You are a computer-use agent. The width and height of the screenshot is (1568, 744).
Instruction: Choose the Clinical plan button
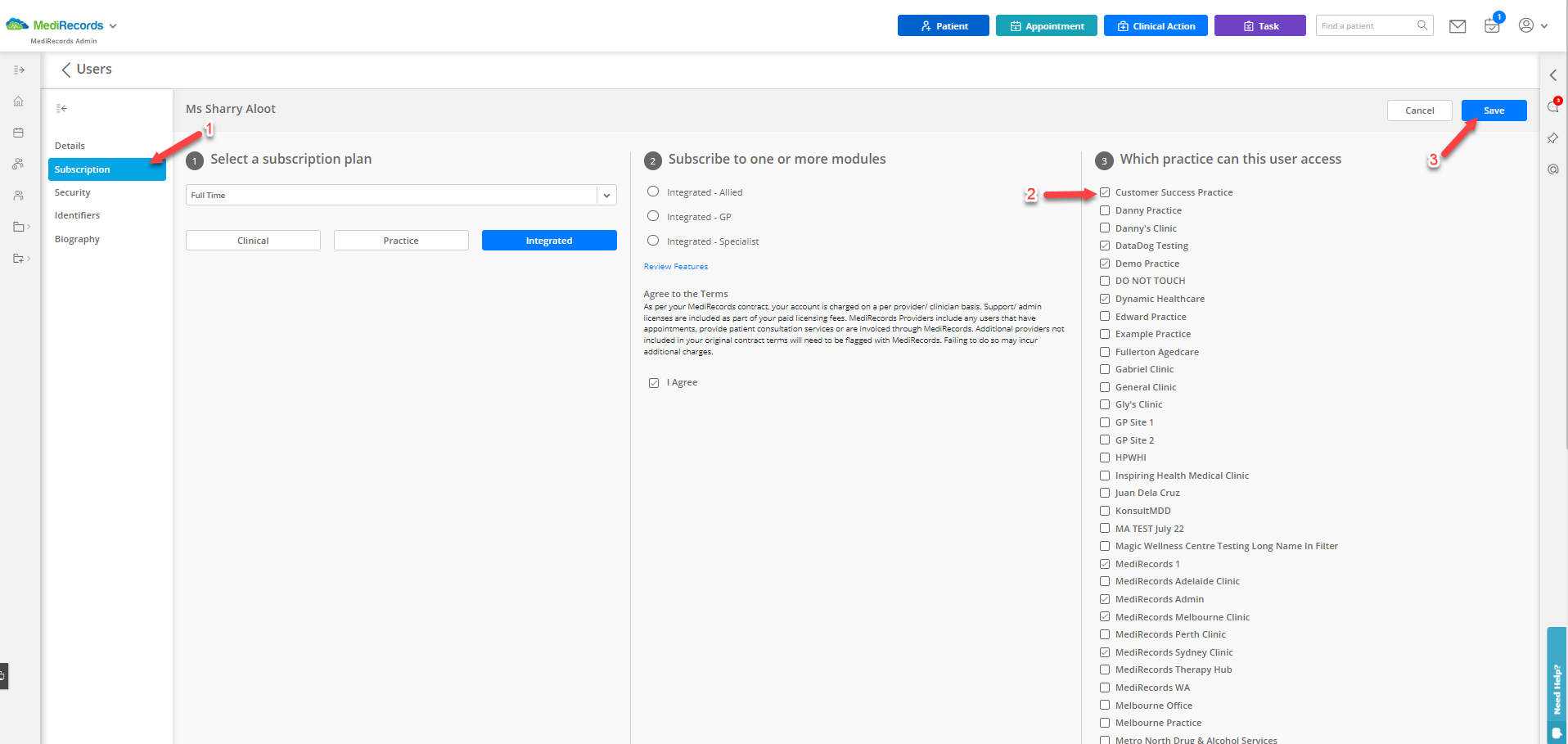click(253, 241)
